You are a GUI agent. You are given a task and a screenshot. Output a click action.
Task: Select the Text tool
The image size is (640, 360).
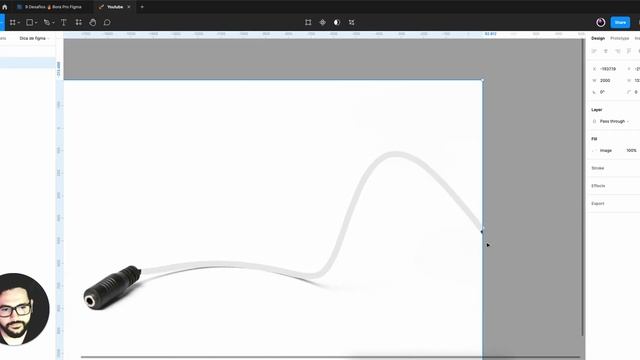click(x=64, y=22)
